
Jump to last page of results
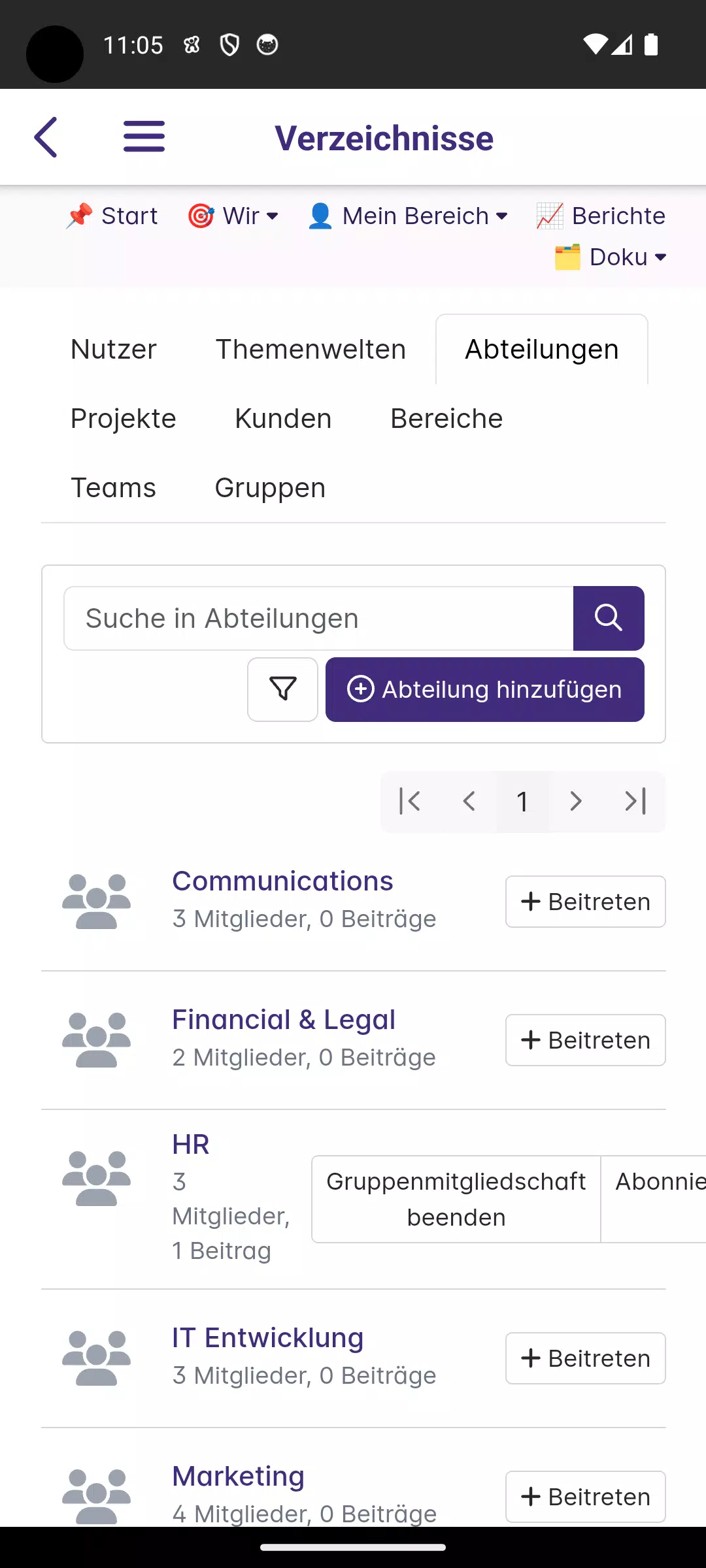(x=635, y=801)
